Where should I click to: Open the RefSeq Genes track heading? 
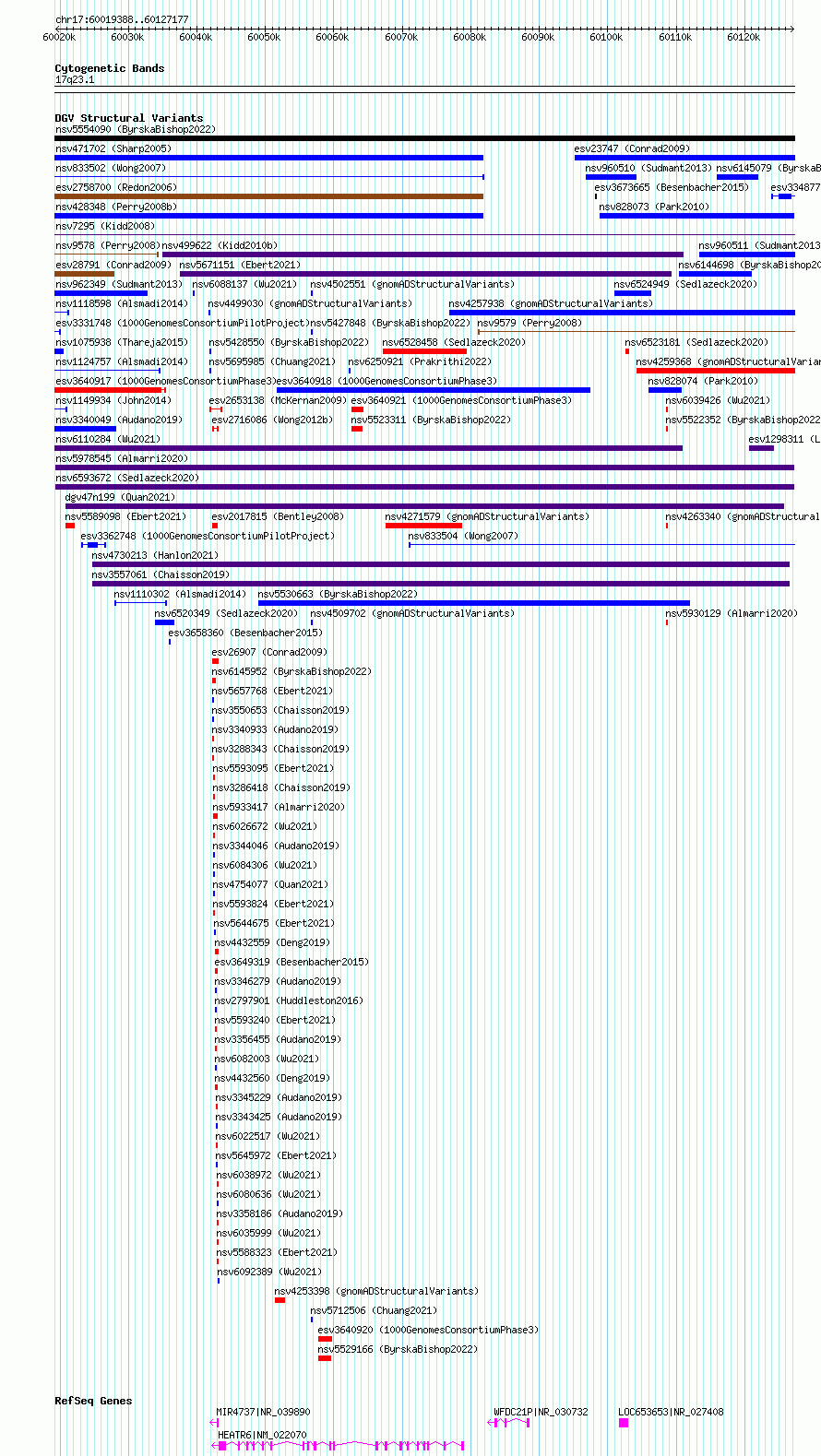[93, 1401]
